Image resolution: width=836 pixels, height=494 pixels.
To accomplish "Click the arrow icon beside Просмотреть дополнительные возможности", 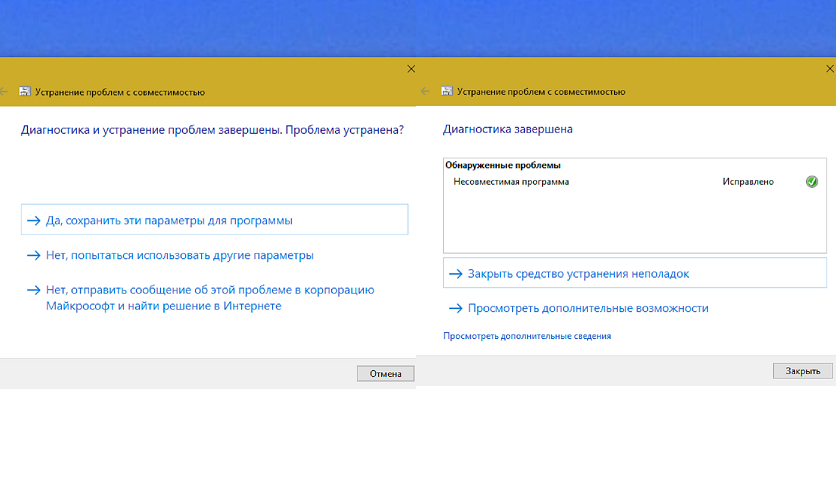I will pyautogui.click(x=455, y=309).
